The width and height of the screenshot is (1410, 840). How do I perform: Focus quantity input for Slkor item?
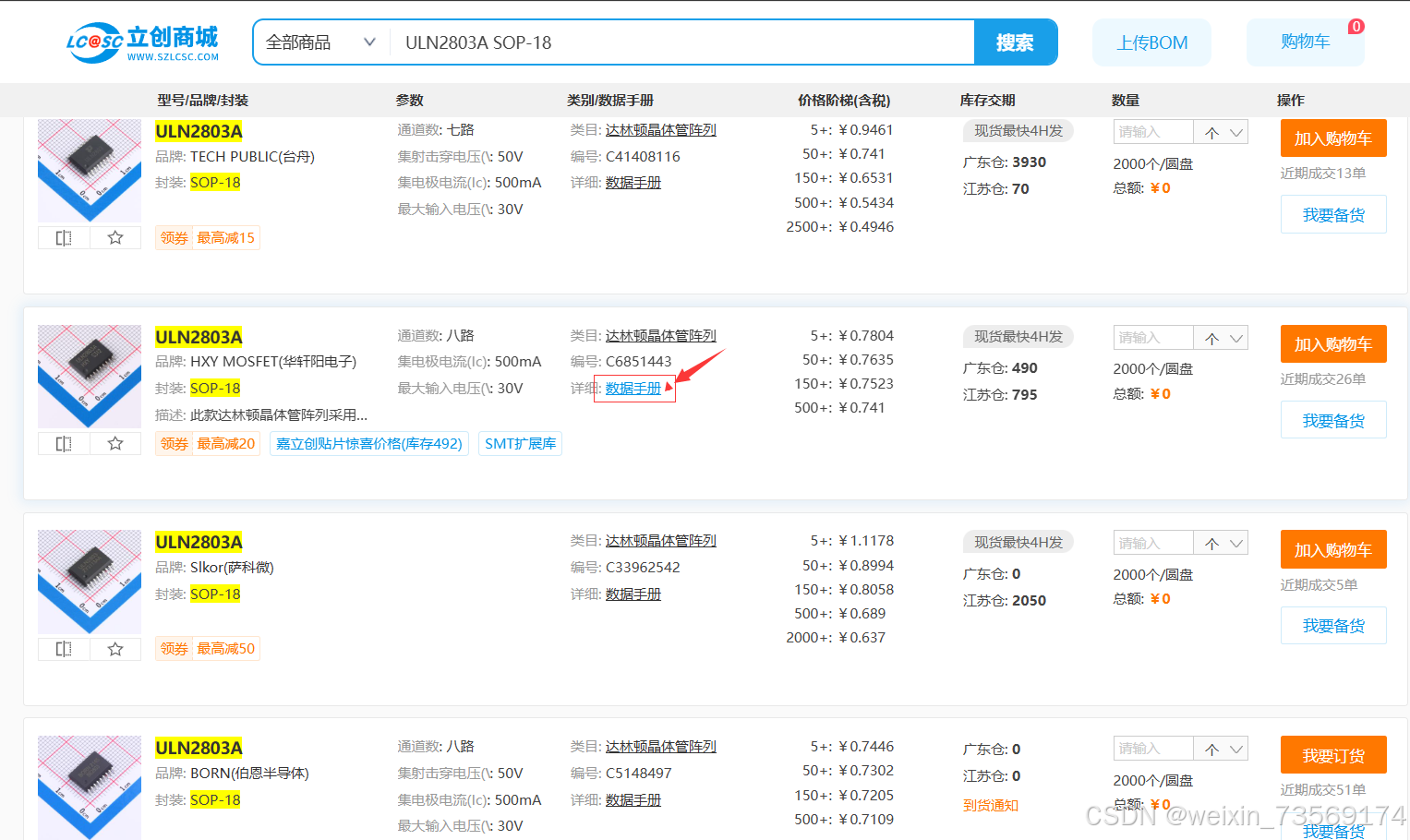click(x=1153, y=544)
